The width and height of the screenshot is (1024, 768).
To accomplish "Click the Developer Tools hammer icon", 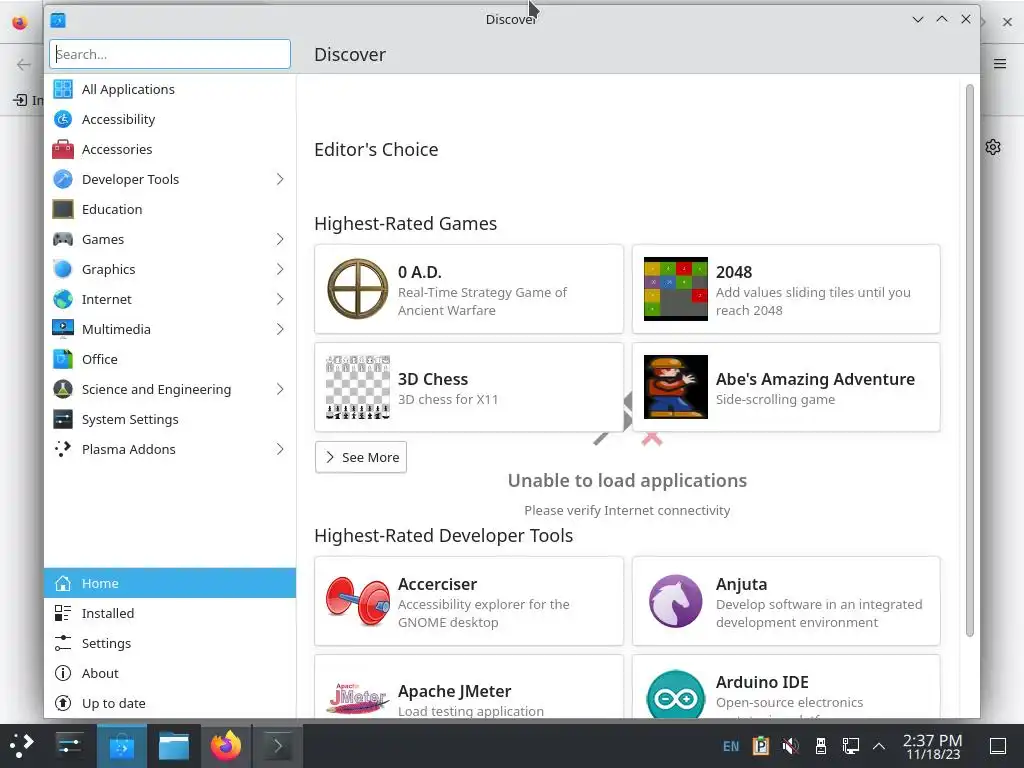I will pyautogui.click(x=63, y=179).
